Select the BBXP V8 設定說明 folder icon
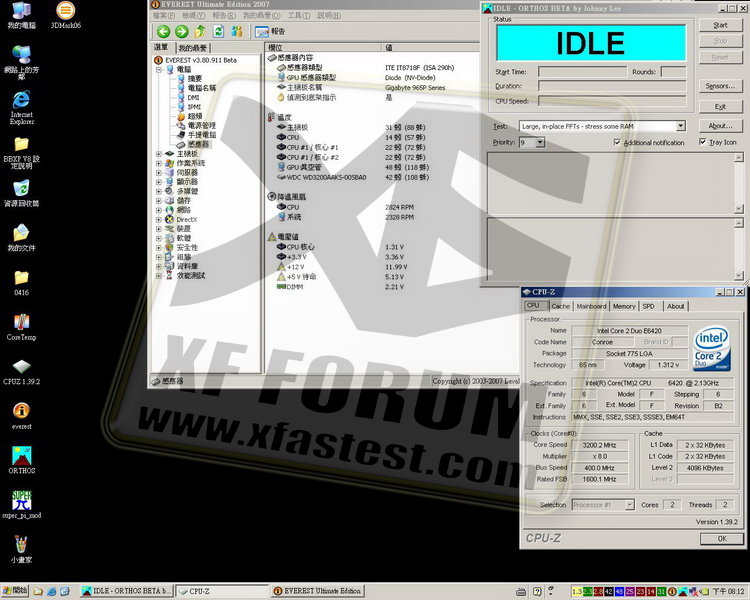Image resolution: width=750 pixels, height=600 pixels. [22, 153]
